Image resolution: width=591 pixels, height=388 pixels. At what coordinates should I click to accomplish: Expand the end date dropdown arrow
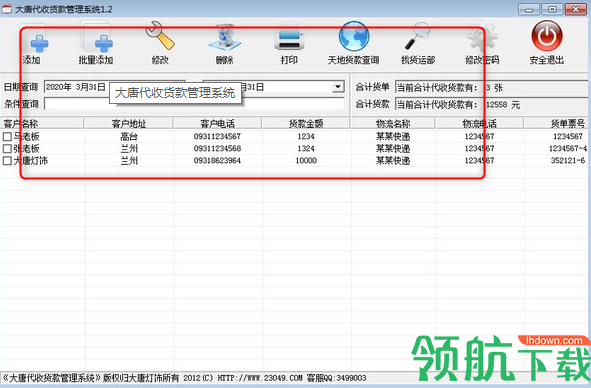[338, 87]
